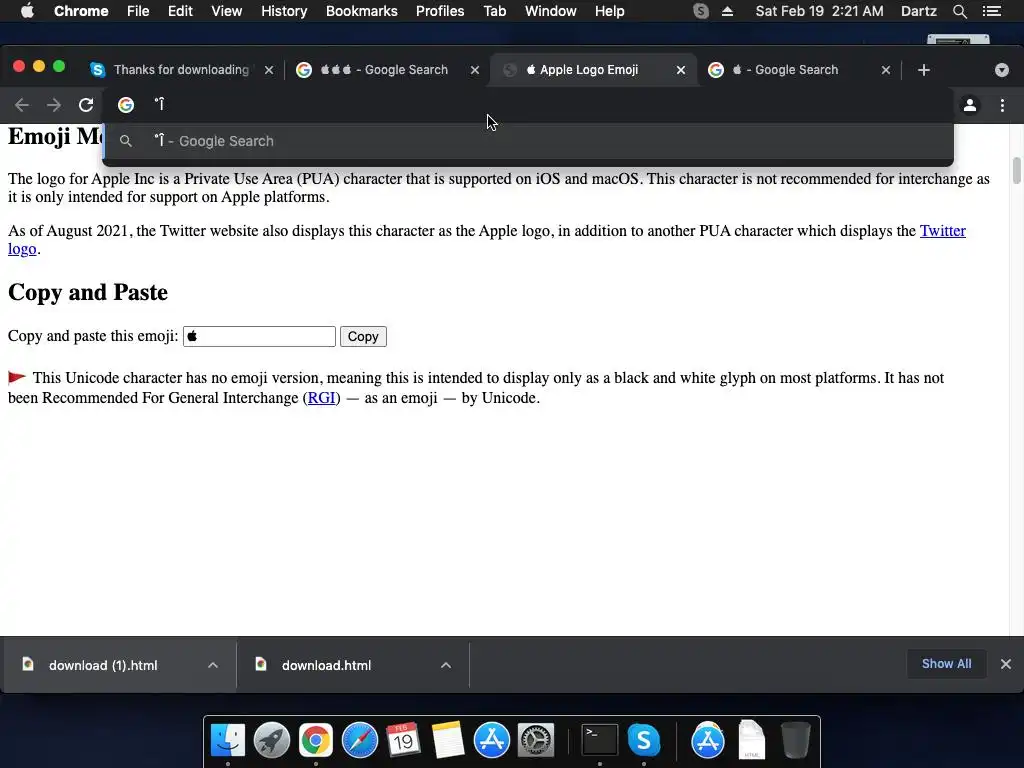Open the History menu
Viewport: 1024px width, 768px height.
pos(284,11)
